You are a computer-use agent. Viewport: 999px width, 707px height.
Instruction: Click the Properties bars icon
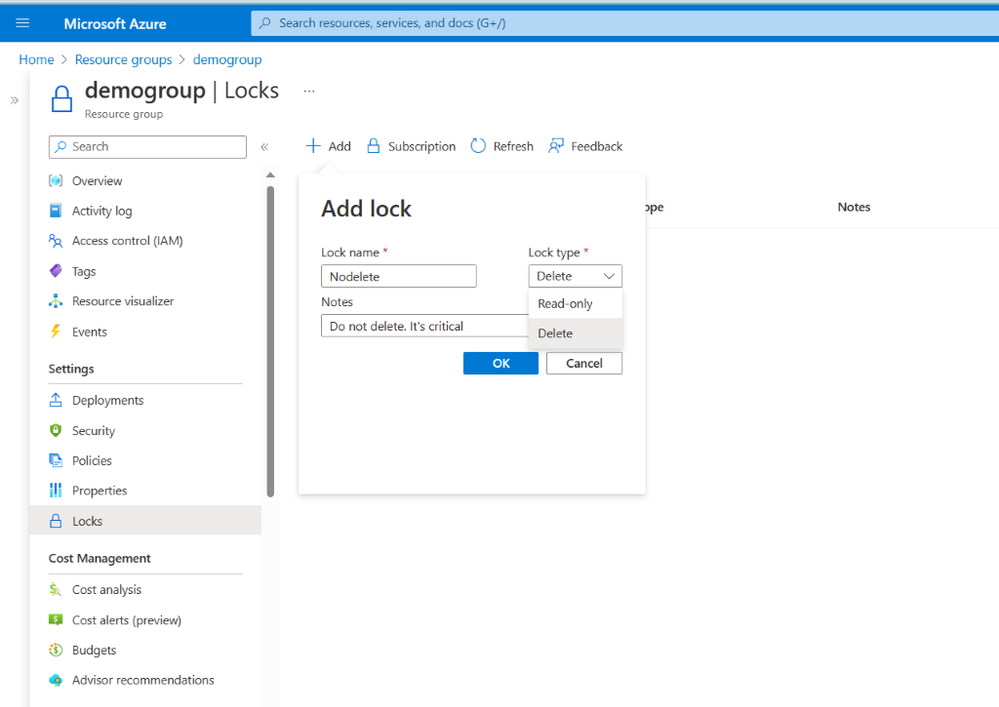[56, 490]
